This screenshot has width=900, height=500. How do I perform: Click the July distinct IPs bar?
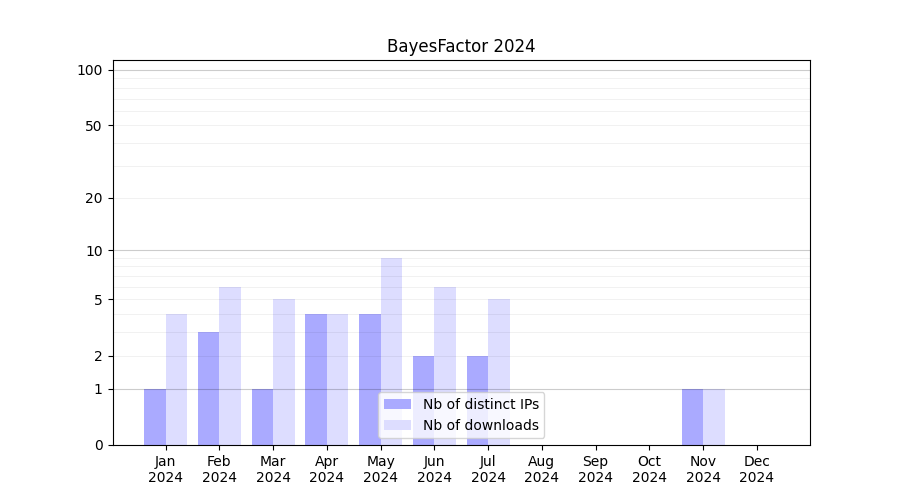coord(477,400)
